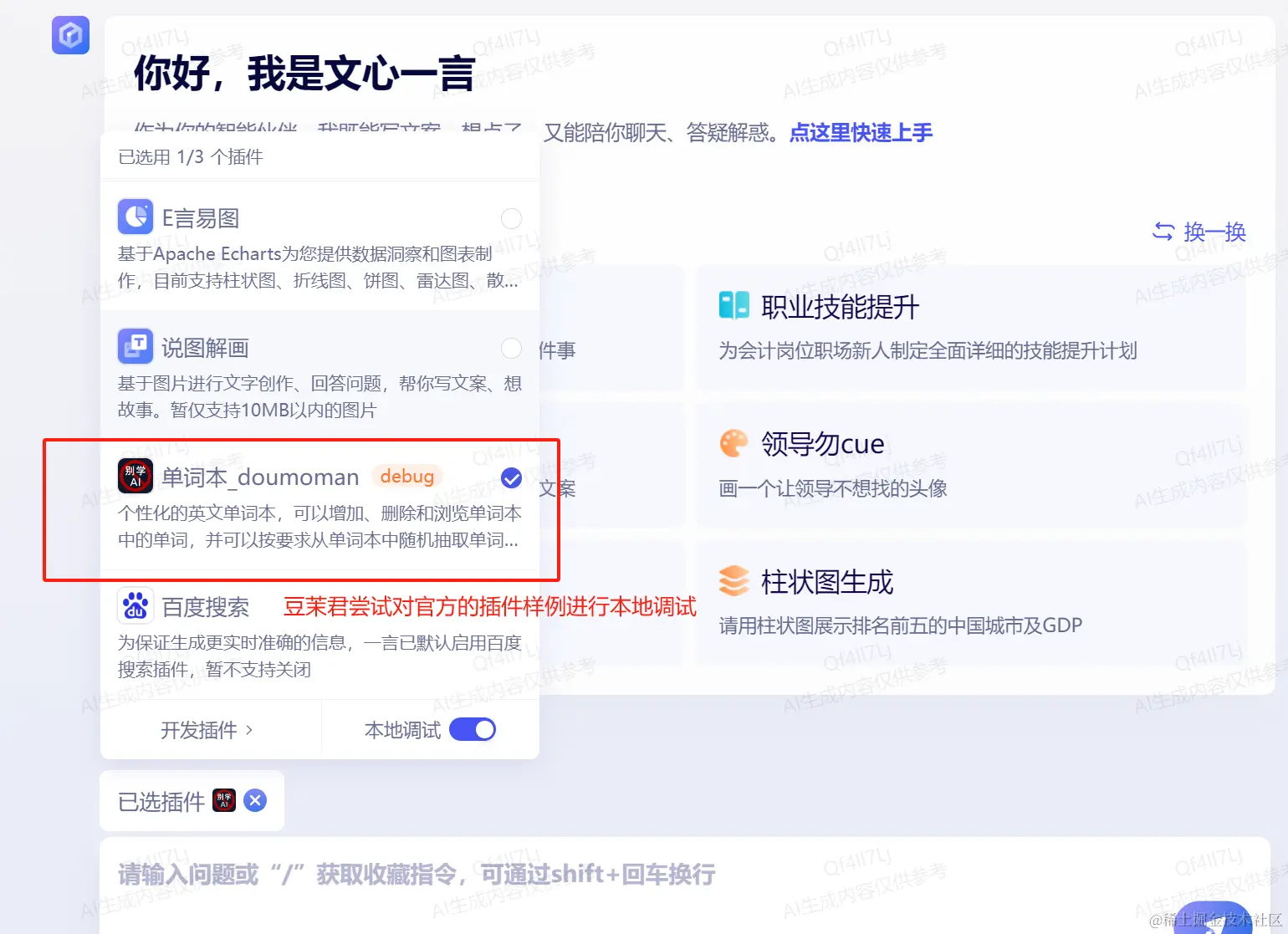Open 开发插件 with its arrow
The height and width of the screenshot is (934, 1288).
pyautogui.click(x=207, y=730)
